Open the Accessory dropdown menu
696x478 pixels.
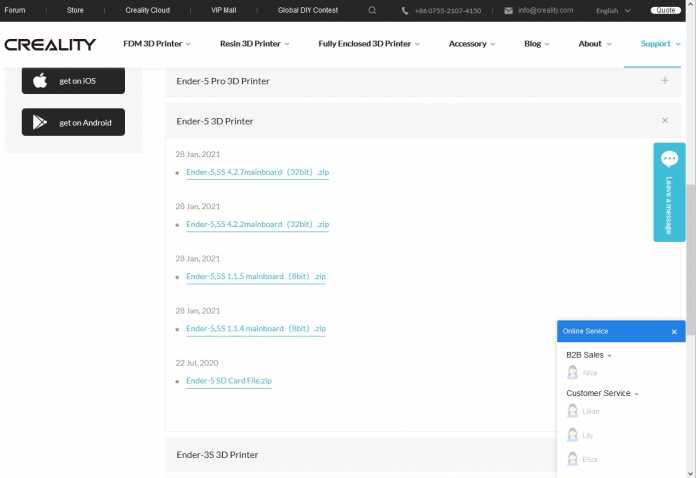(x=472, y=44)
